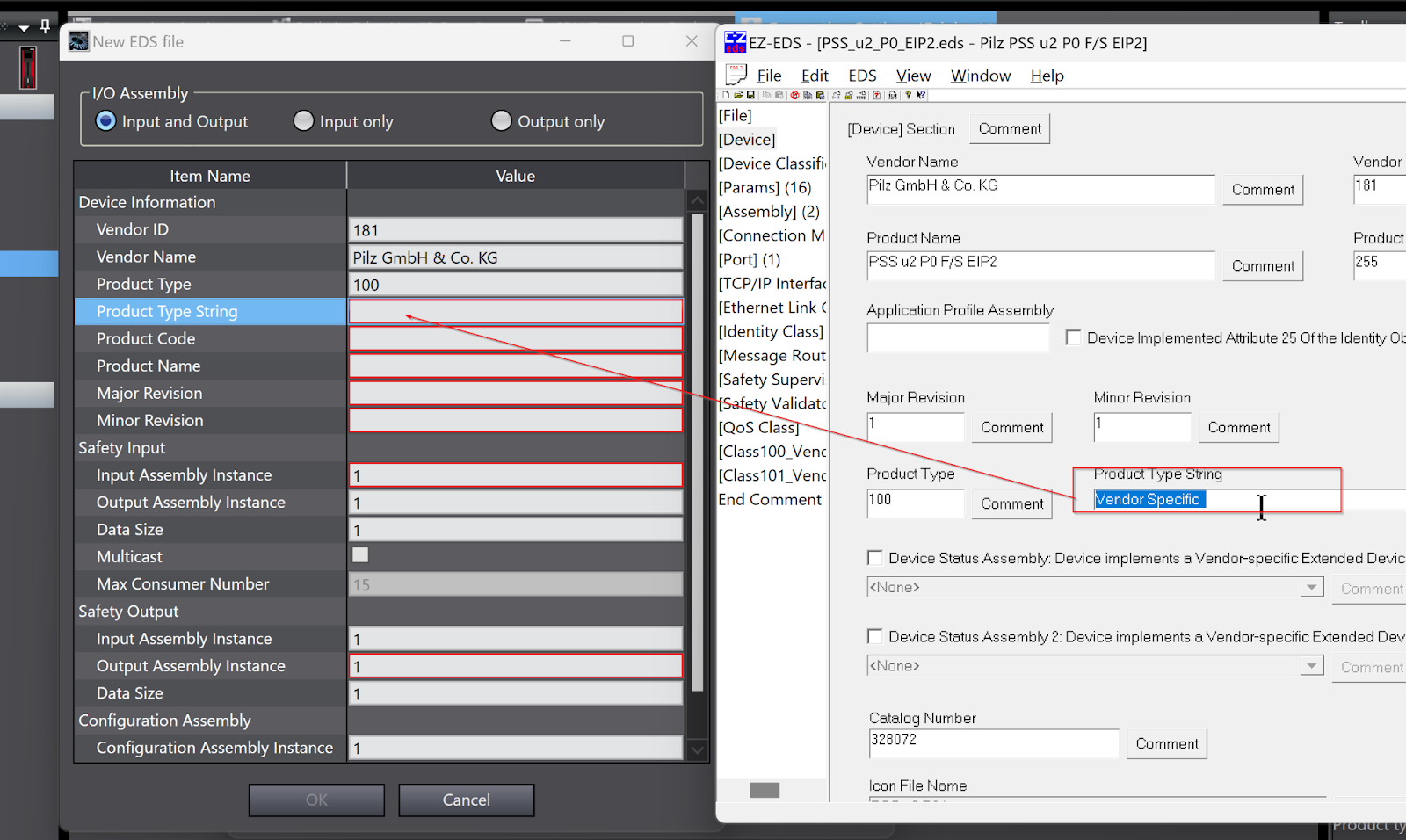The image size is (1406, 840).
Task: Click Comment button beside Vendor Name field
Action: pyautogui.click(x=1263, y=189)
